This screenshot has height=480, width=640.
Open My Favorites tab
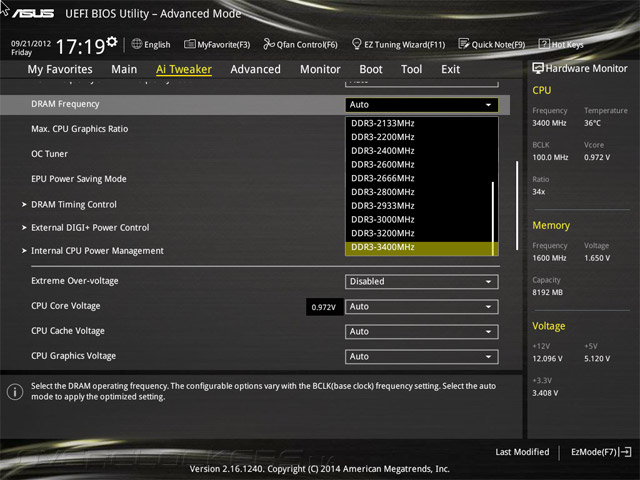pyautogui.click(x=60, y=69)
